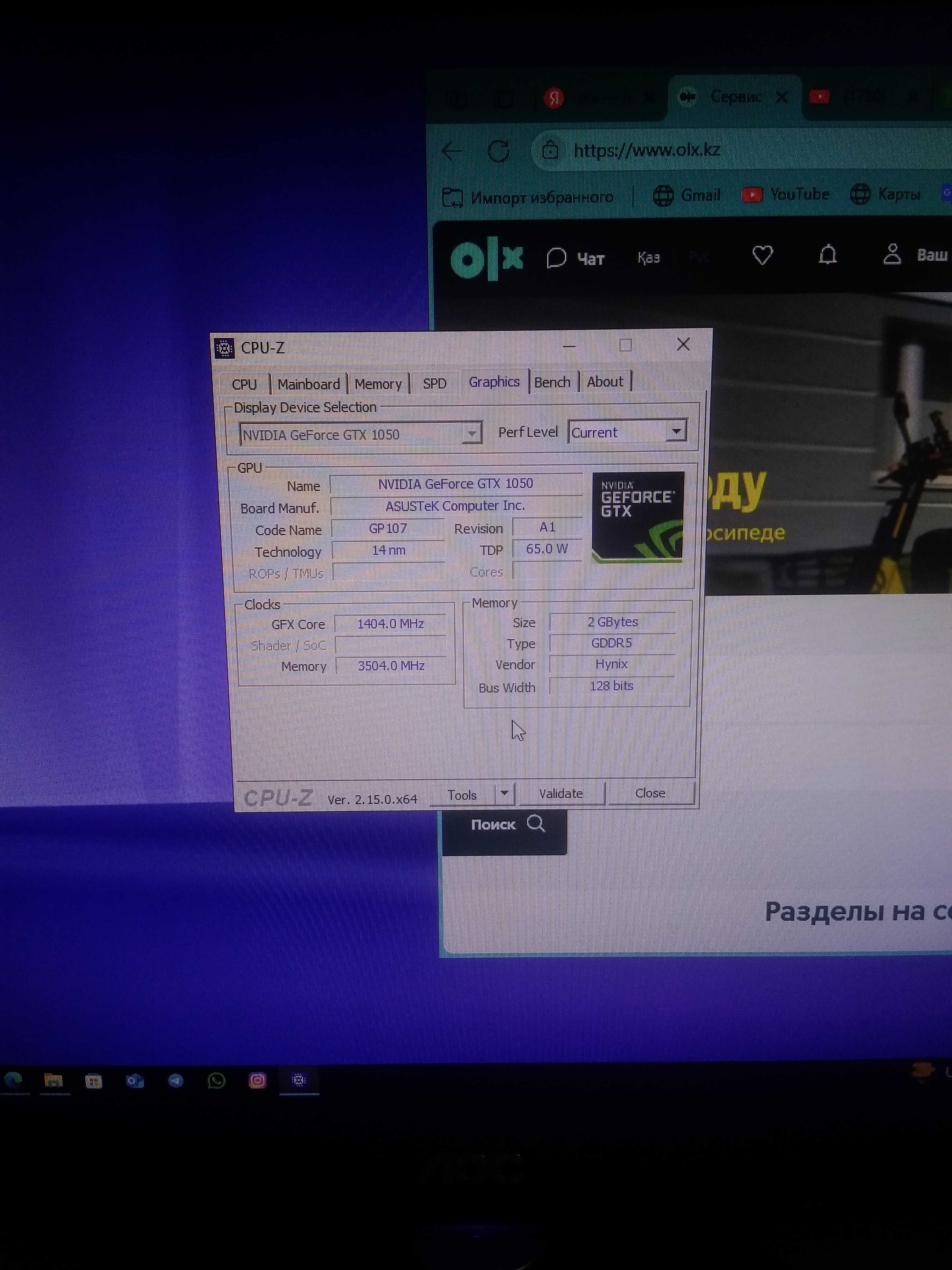Screen dimensions: 952x1270
Task: Open OLX favorites heart icon
Action: [x=762, y=255]
